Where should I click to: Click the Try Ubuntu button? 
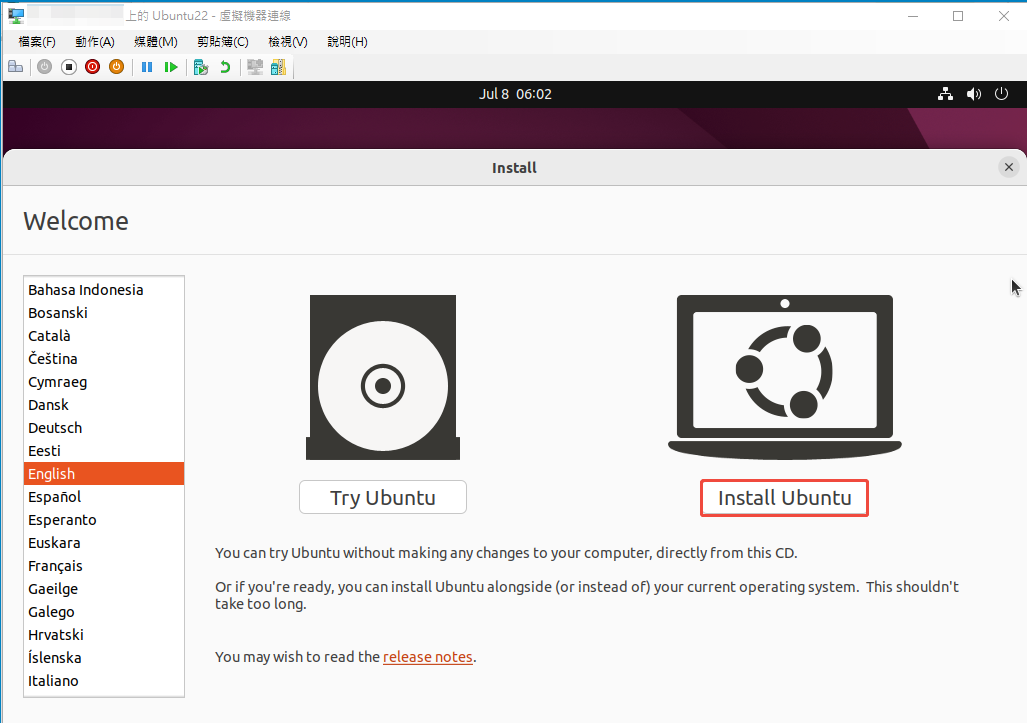[x=383, y=498]
